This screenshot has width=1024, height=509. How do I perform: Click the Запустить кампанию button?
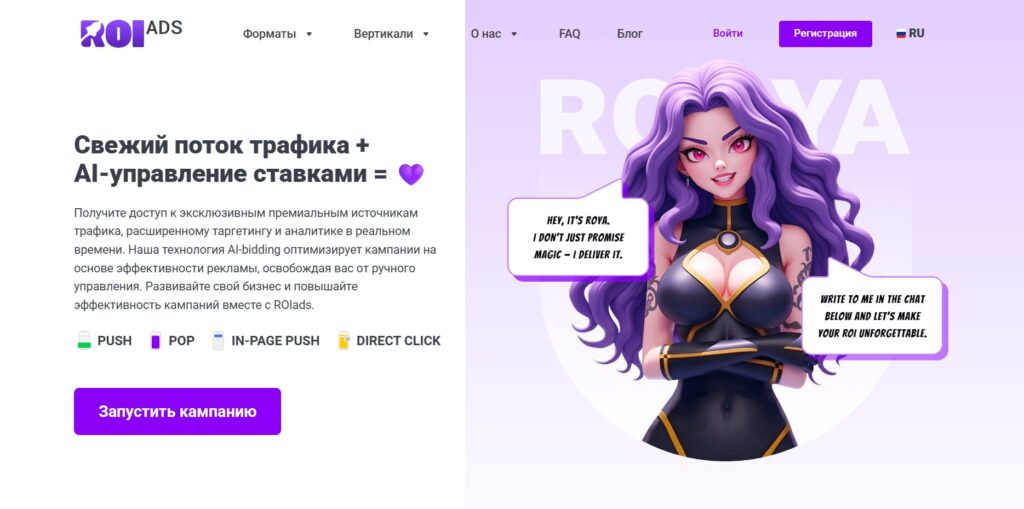pos(177,412)
